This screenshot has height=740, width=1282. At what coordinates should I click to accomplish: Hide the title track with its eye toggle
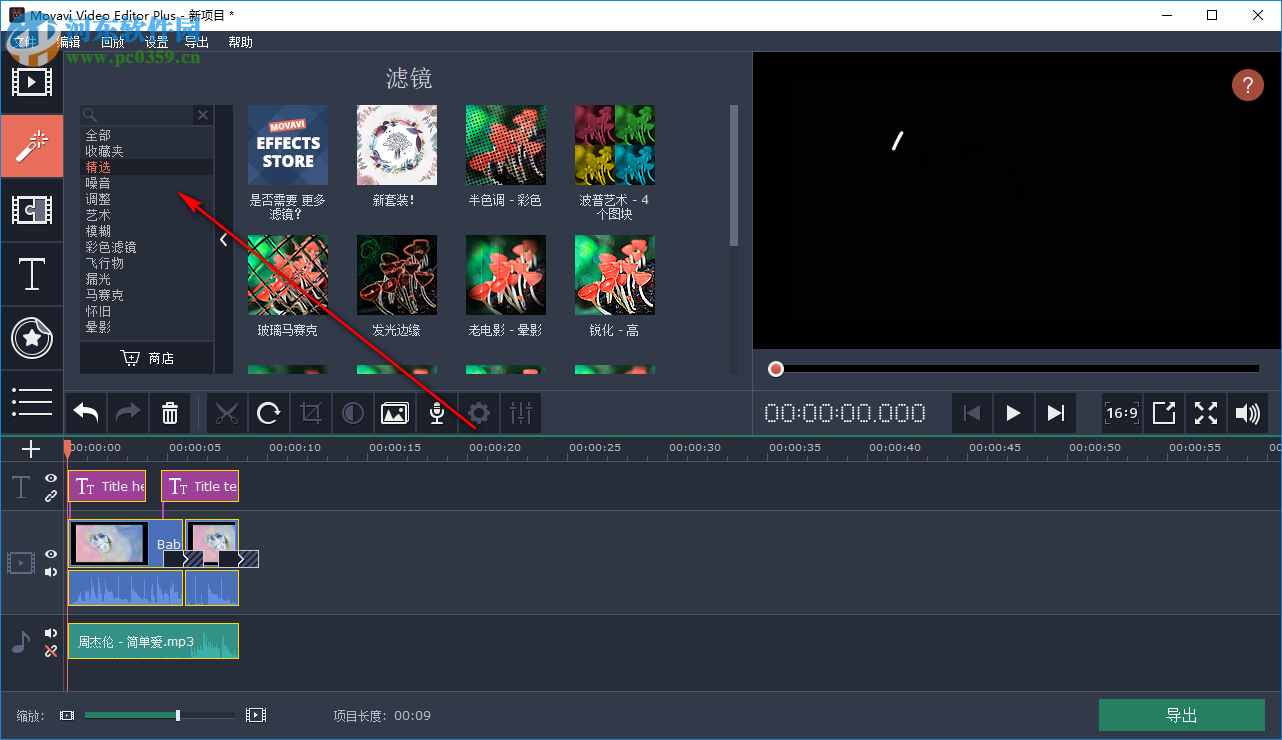point(50,478)
